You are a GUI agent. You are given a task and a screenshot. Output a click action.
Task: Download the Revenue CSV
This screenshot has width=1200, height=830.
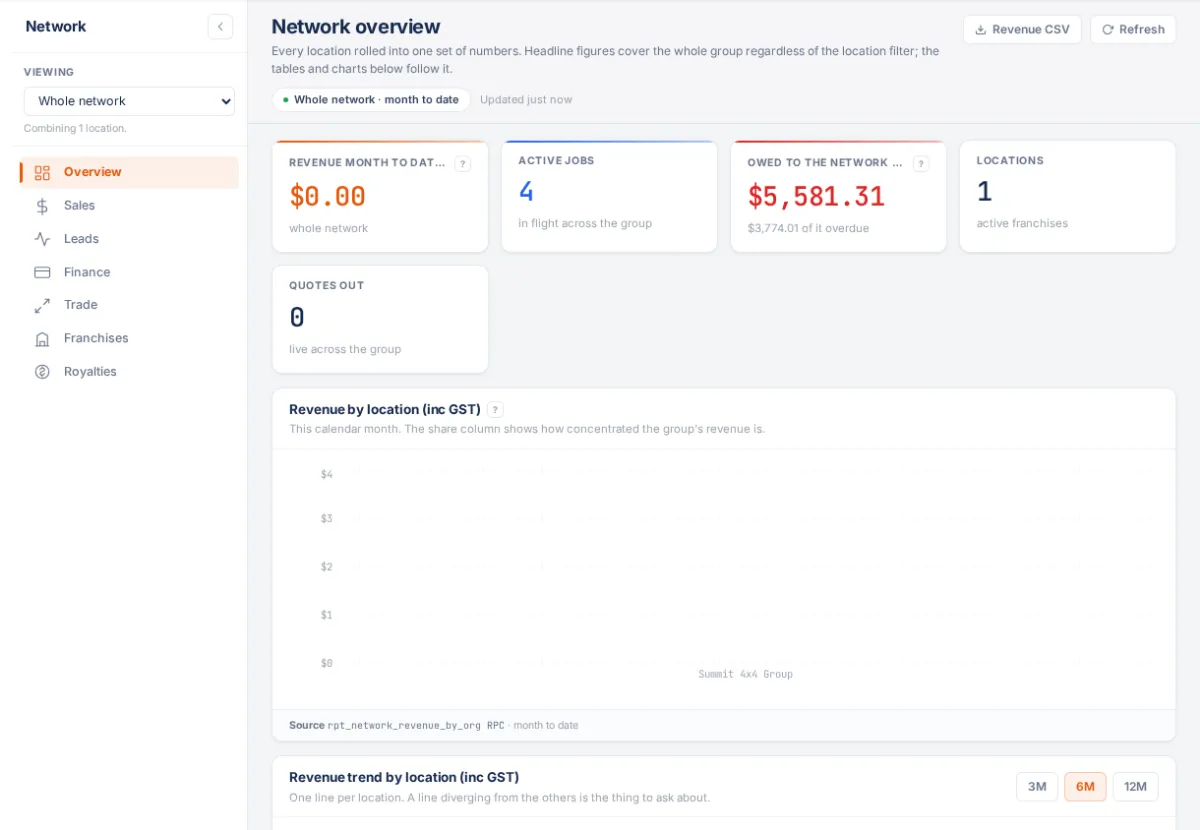click(1022, 30)
